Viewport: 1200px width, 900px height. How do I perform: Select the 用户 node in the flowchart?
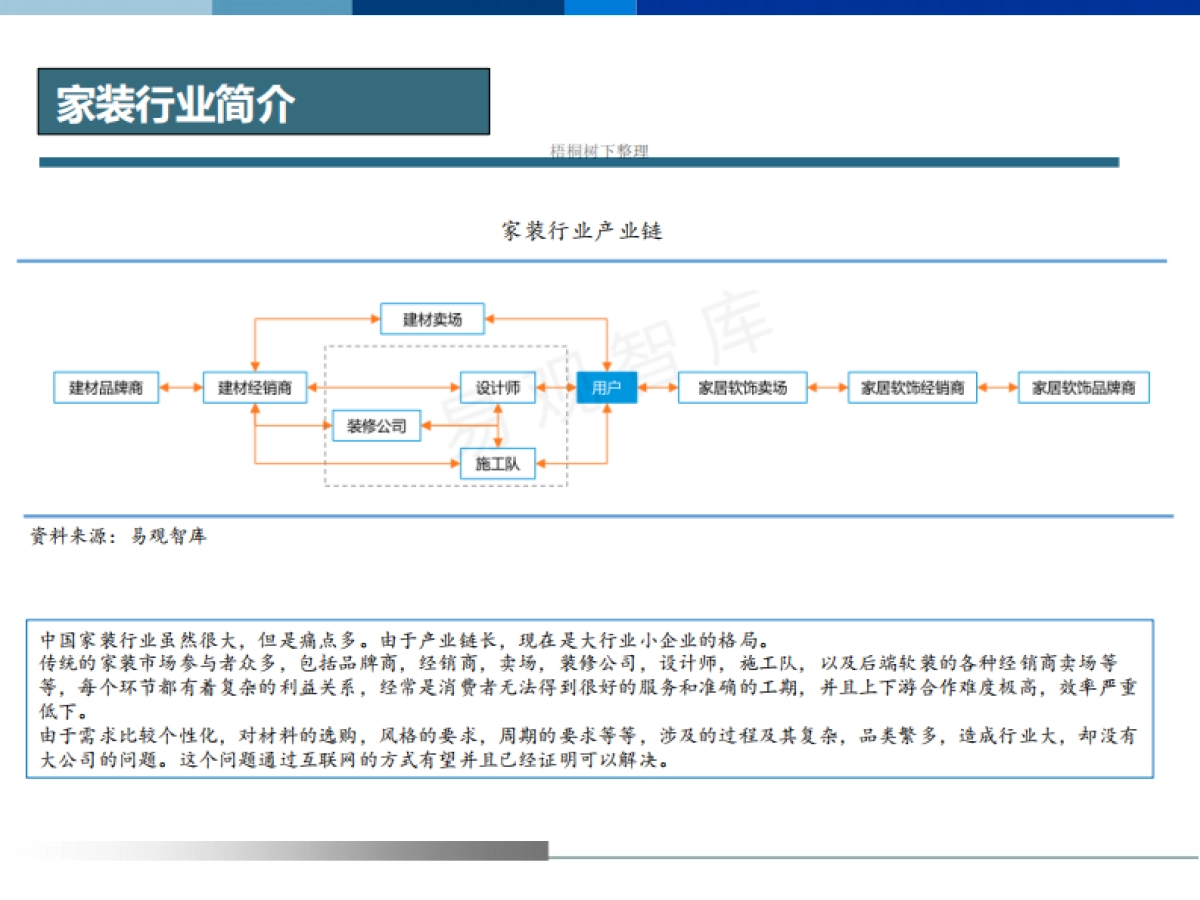click(x=609, y=387)
